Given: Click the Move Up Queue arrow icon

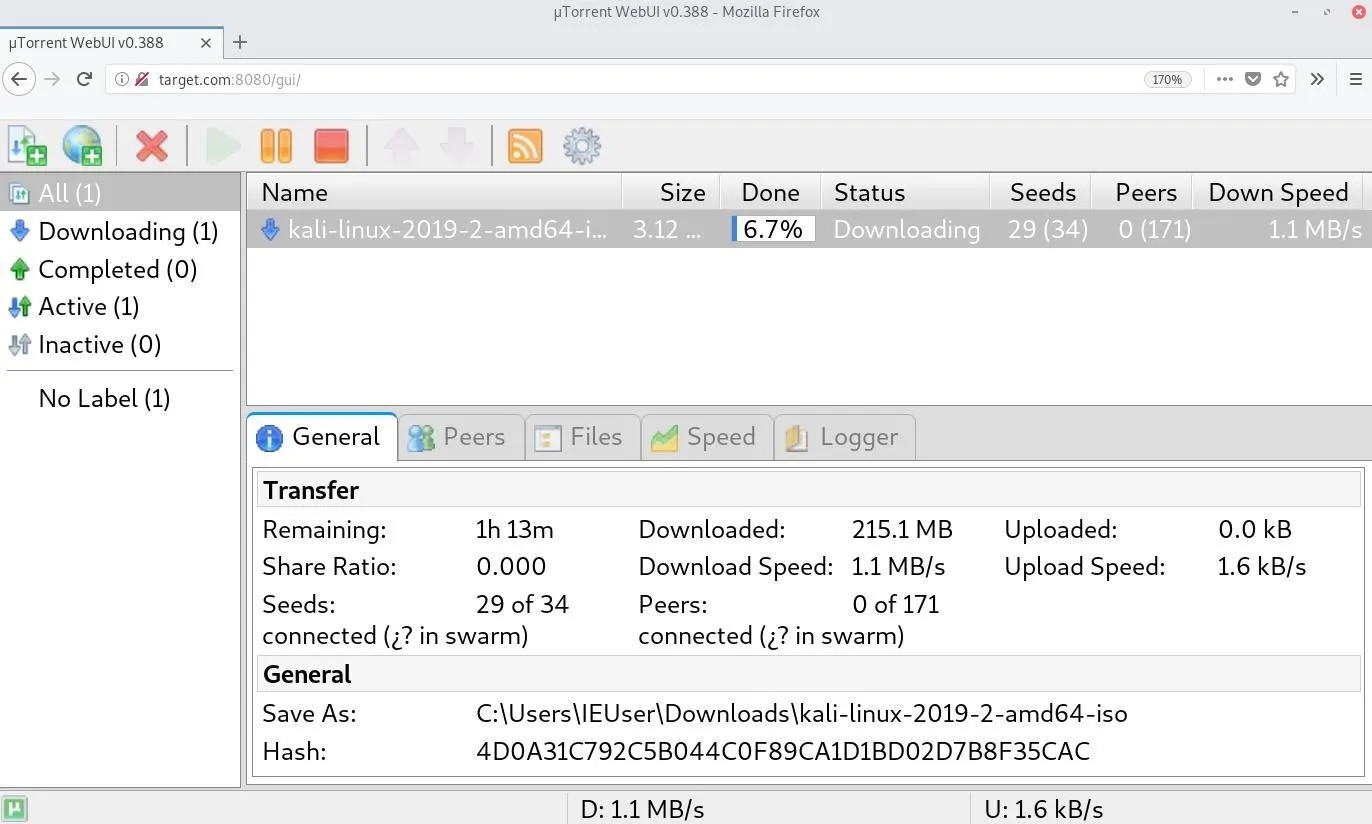Looking at the screenshot, I should [x=402, y=146].
